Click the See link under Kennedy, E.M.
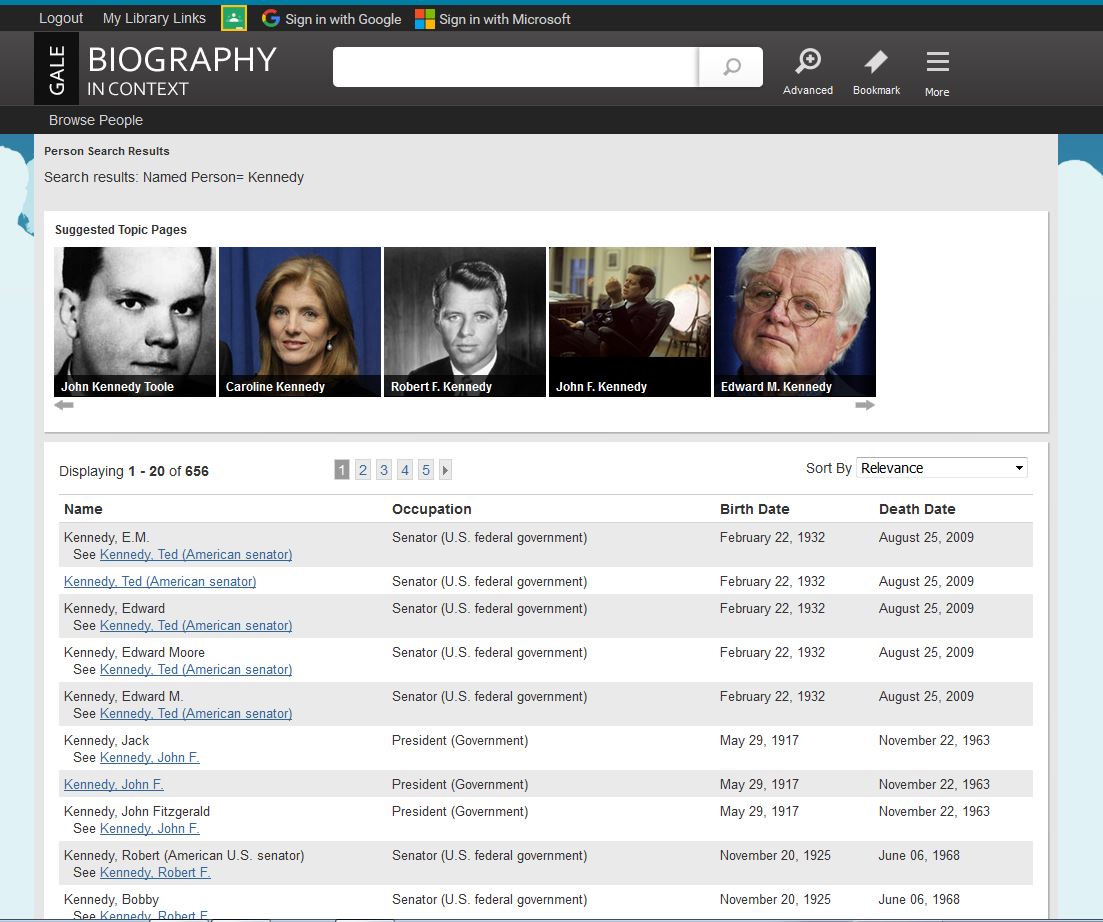 pyautogui.click(x=196, y=554)
